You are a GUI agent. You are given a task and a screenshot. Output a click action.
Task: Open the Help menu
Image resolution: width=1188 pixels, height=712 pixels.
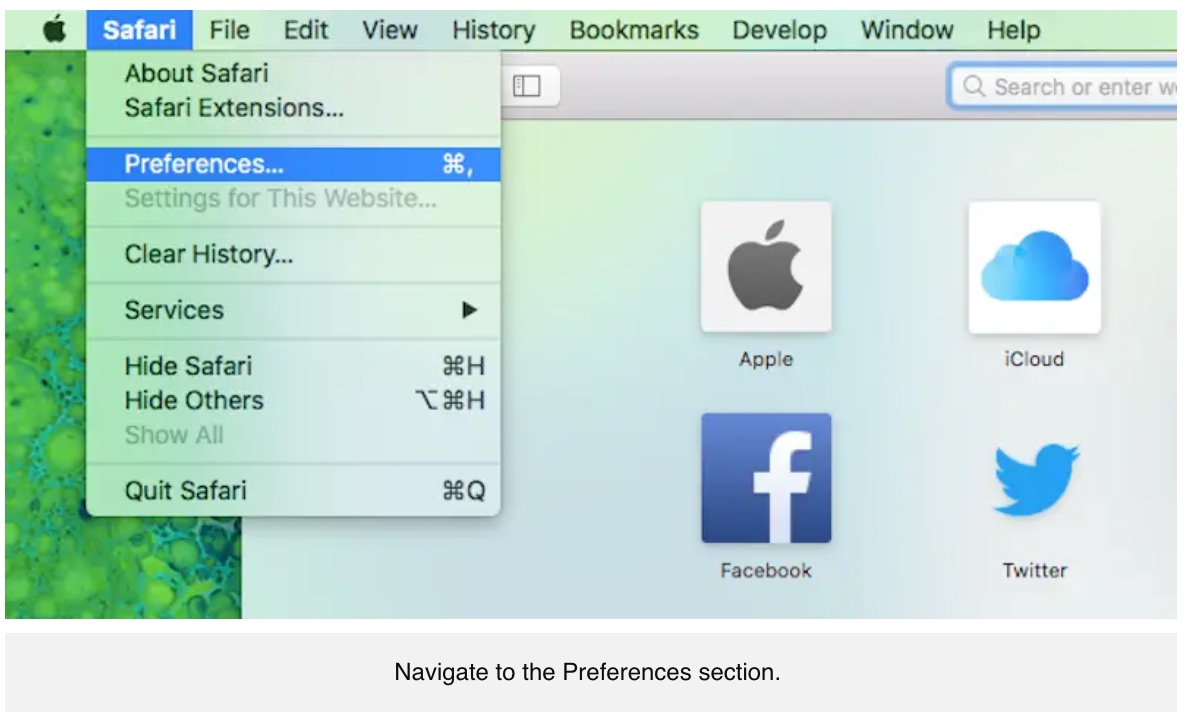1014,30
